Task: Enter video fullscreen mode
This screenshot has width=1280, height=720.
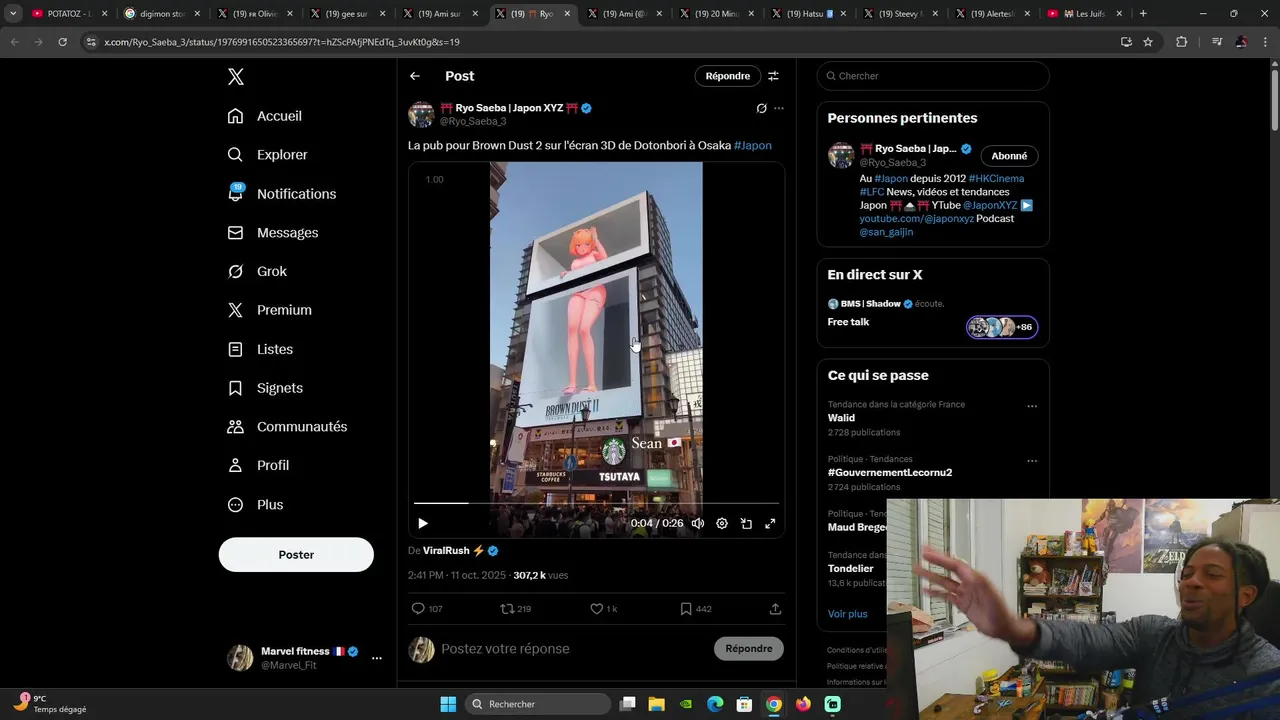Action: 770,523
